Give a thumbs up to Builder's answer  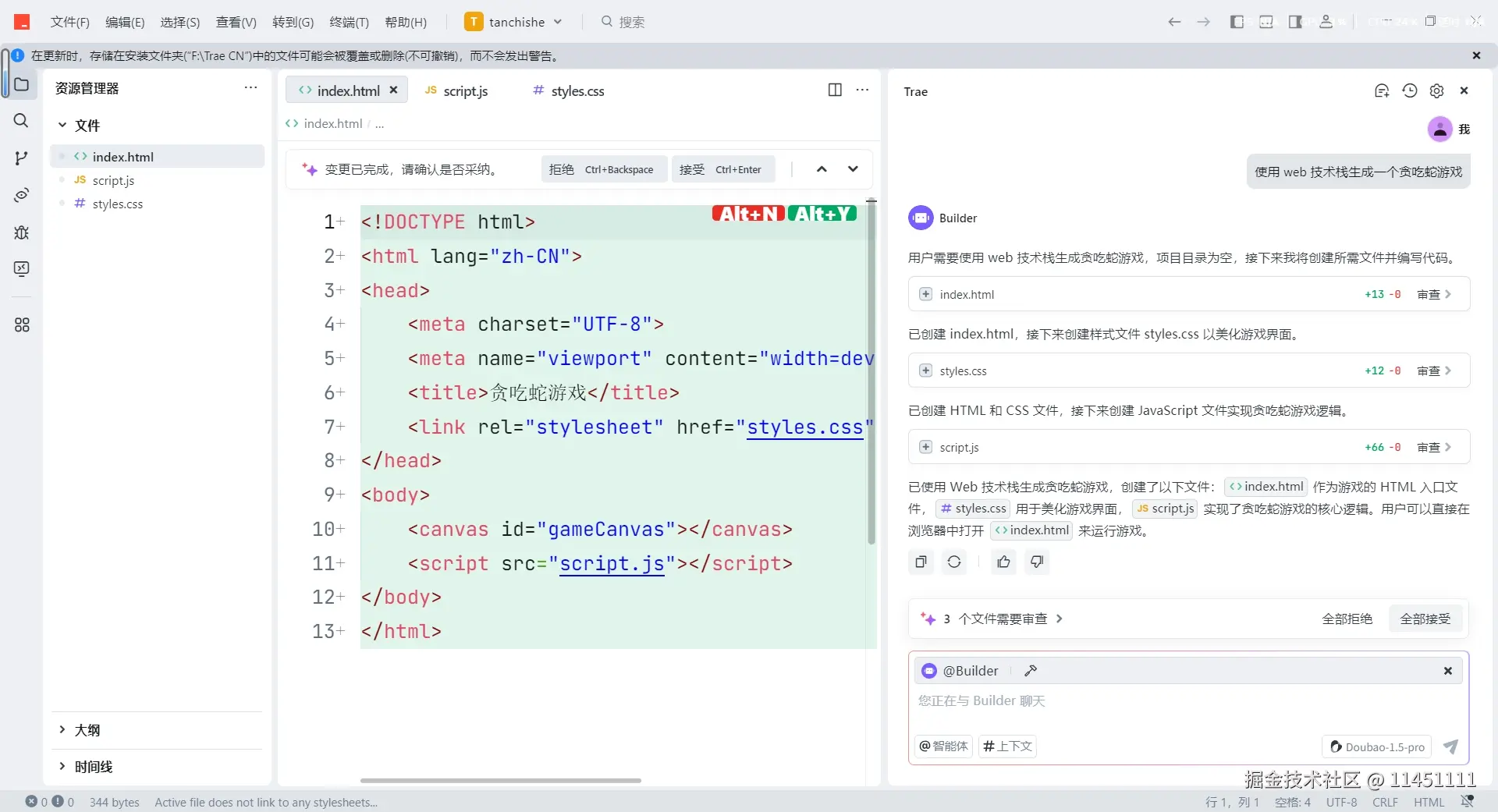pyautogui.click(x=1003, y=562)
